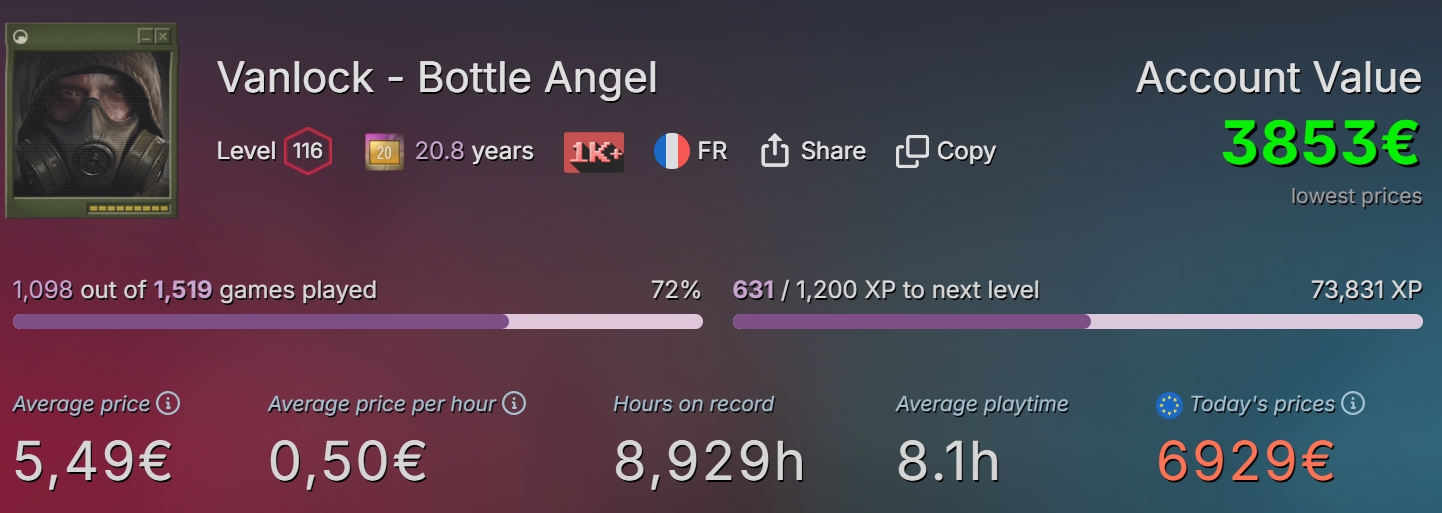
Task: Click the XP to next level progress bar
Action: pyautogui.click(x=1077, y=322)
